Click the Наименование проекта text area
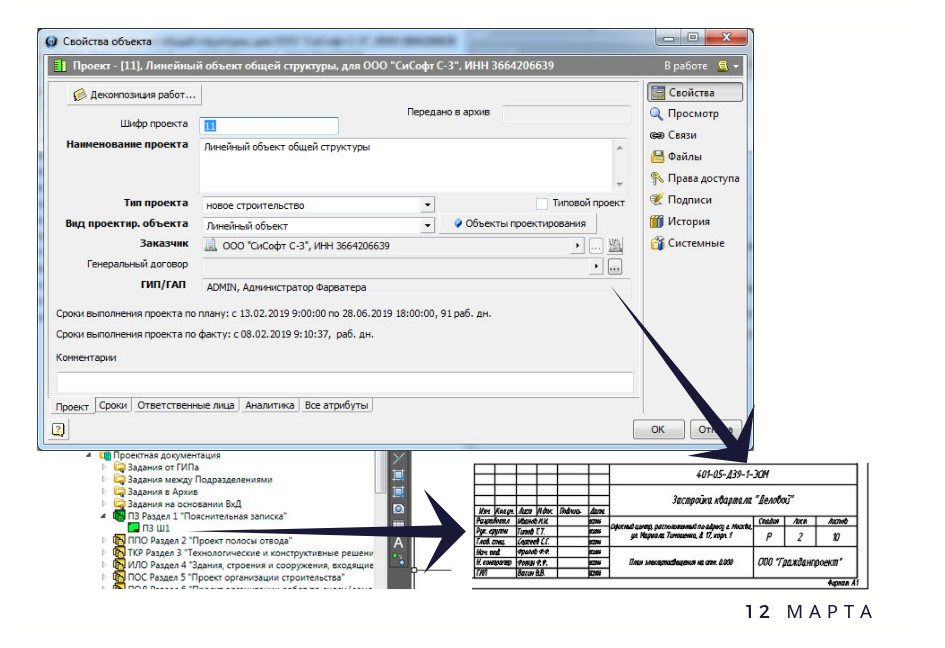The height and width of the screenshot is (648, 945). [x=407, y=165]
